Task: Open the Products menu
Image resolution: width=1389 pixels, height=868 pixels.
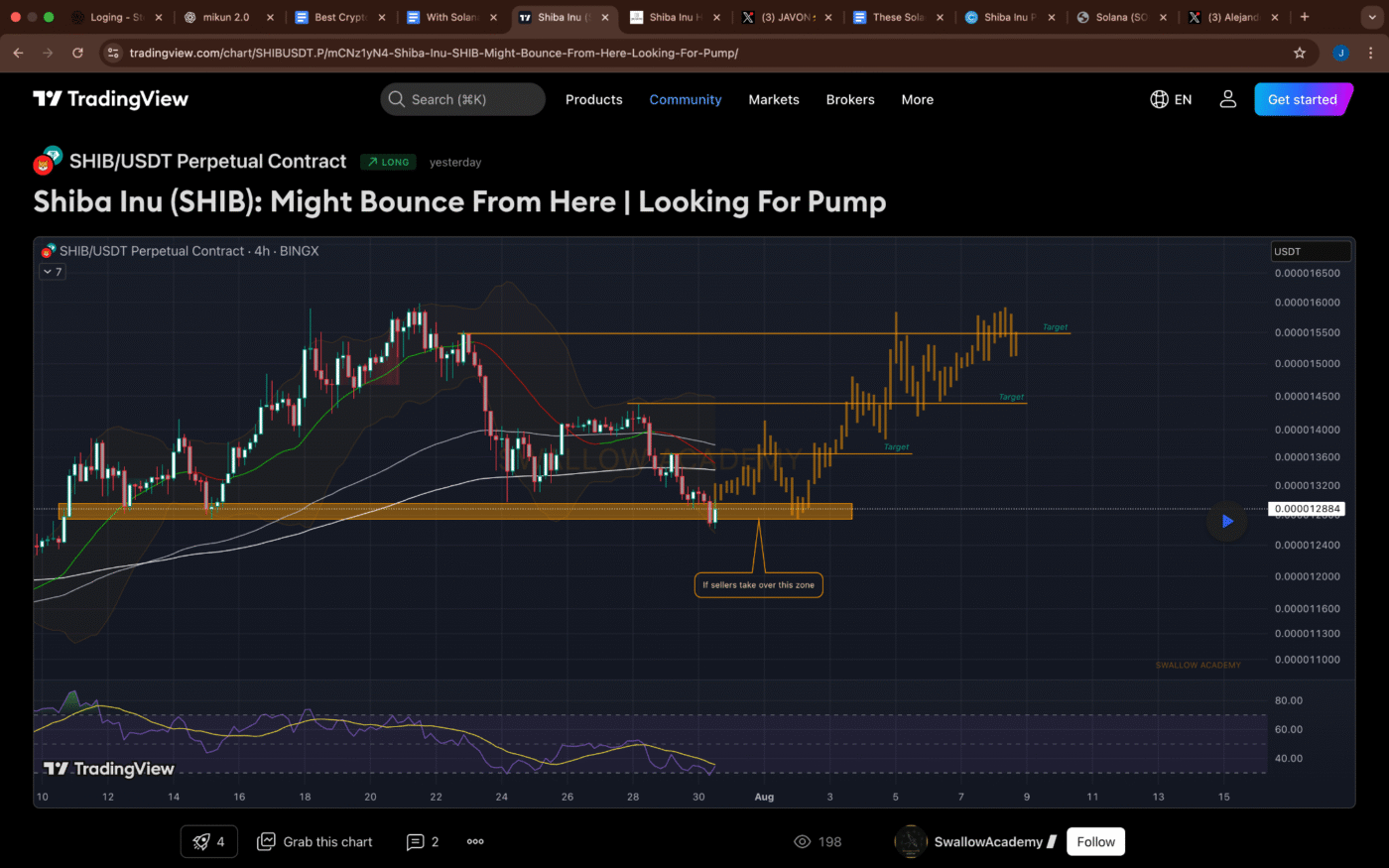Action: point(594,99)
